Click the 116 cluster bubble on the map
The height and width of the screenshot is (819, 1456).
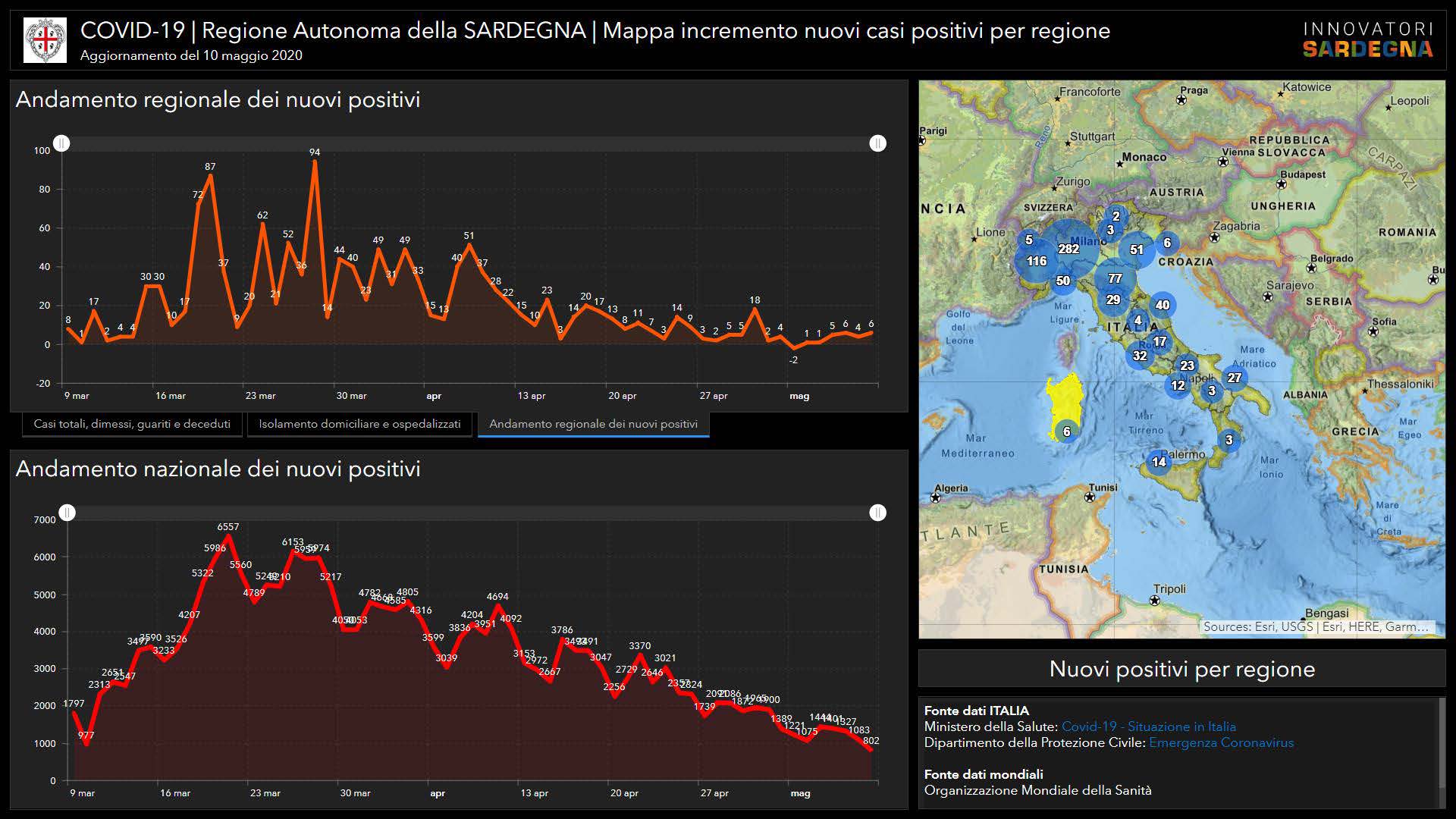coord(1036,261)
